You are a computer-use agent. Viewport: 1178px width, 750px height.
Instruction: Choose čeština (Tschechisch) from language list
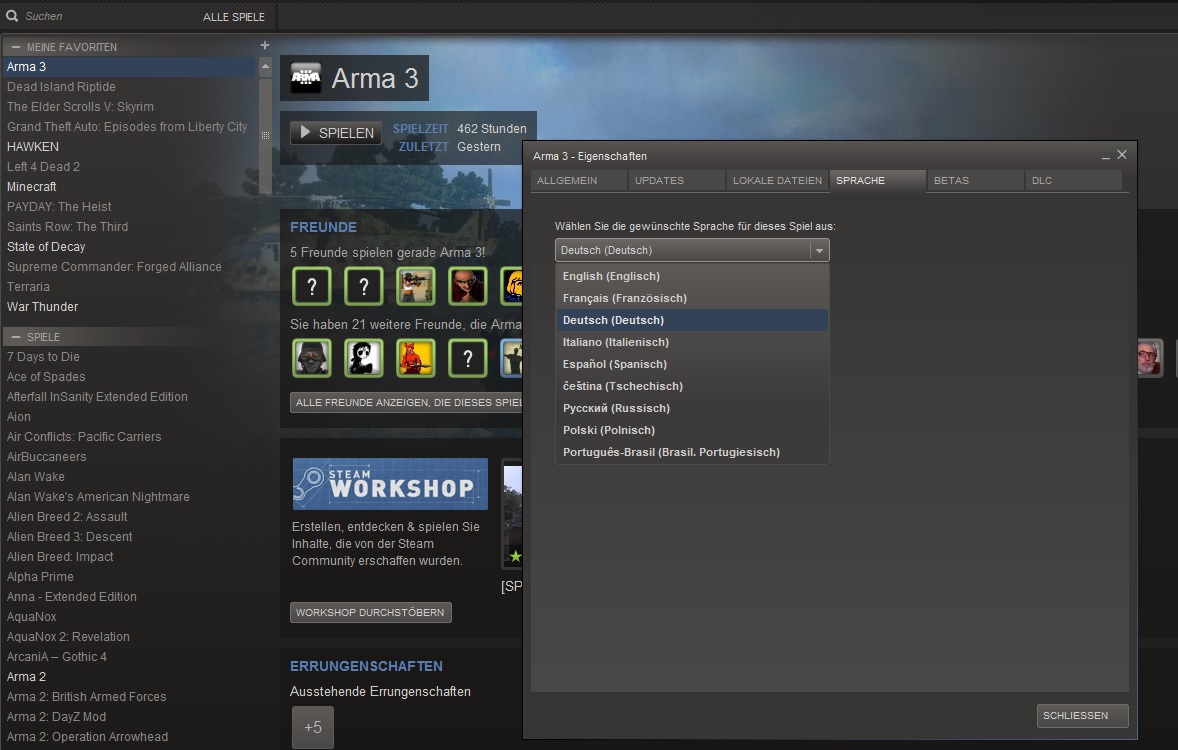692,386
